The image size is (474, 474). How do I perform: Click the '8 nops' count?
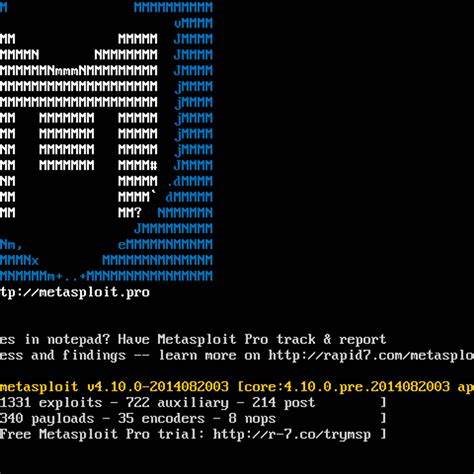[252, 419]
